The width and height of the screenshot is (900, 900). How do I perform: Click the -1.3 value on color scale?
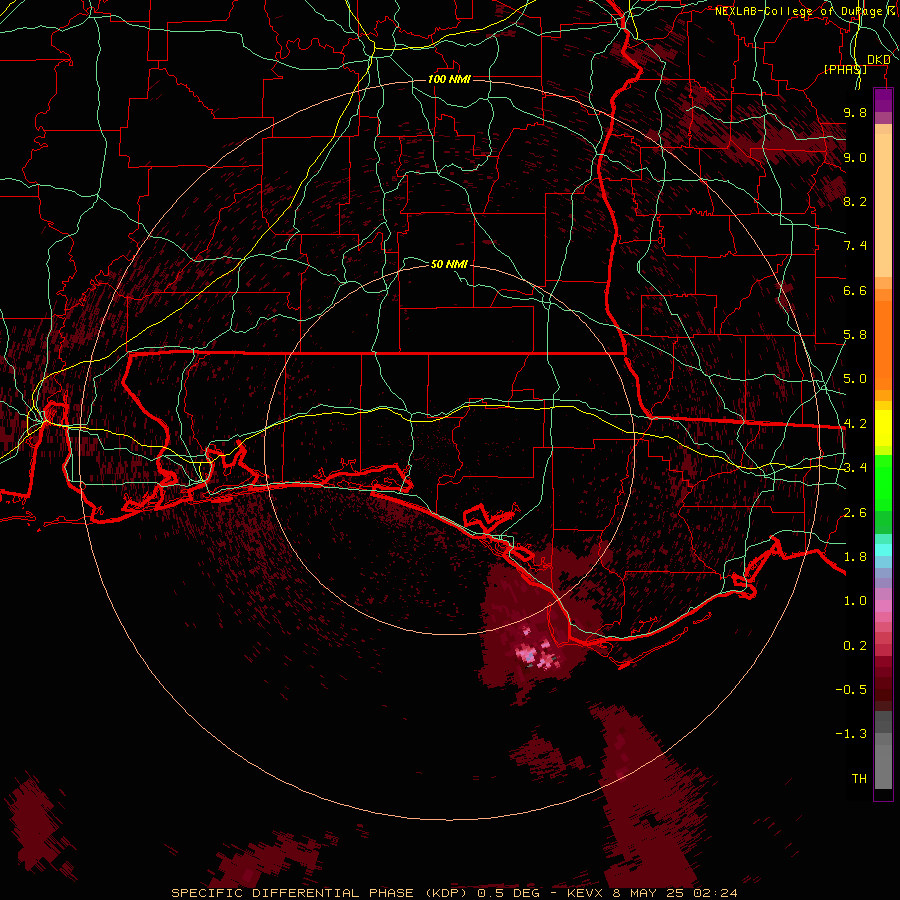coord(851,734)
